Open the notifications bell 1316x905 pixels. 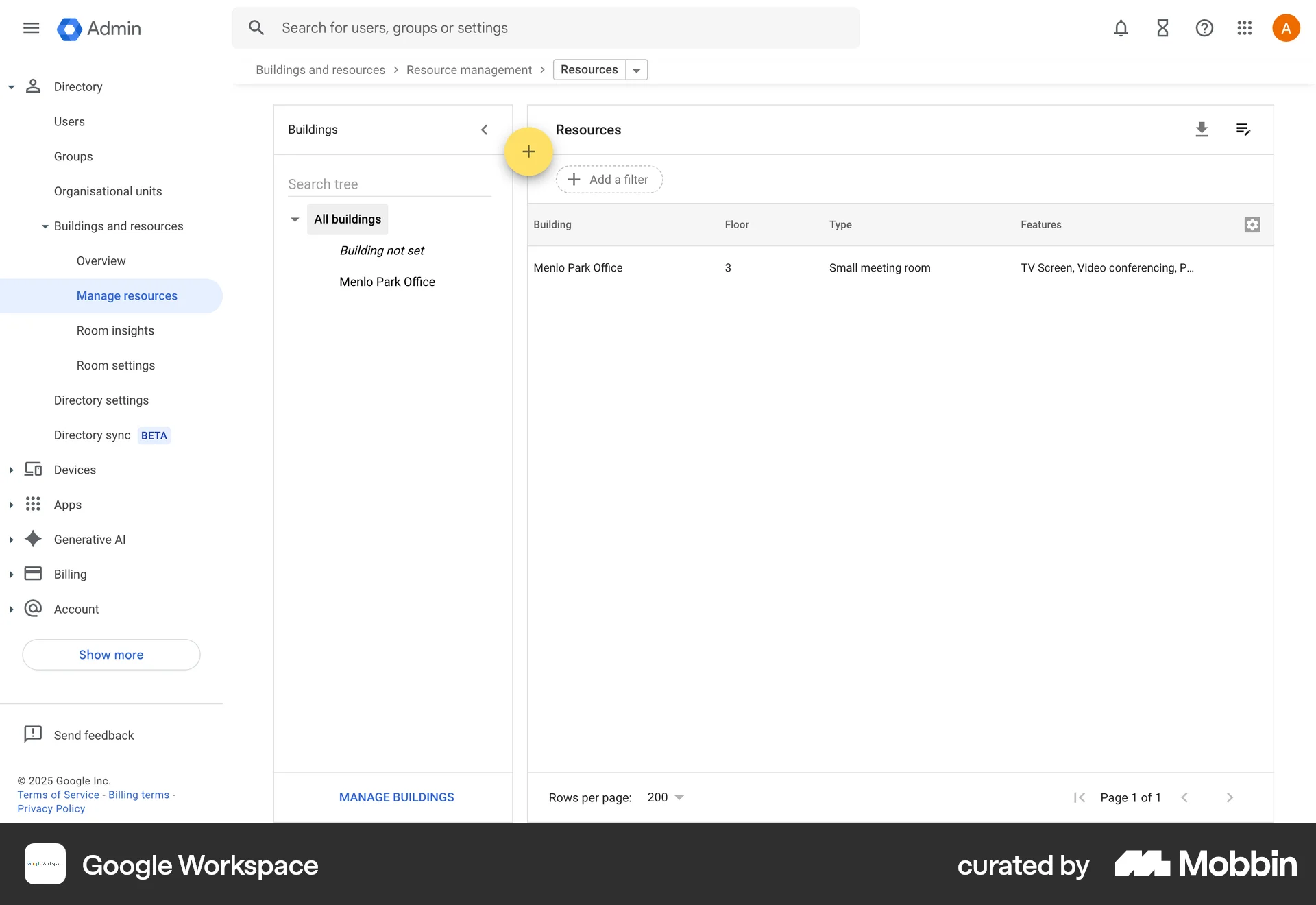1120,28
